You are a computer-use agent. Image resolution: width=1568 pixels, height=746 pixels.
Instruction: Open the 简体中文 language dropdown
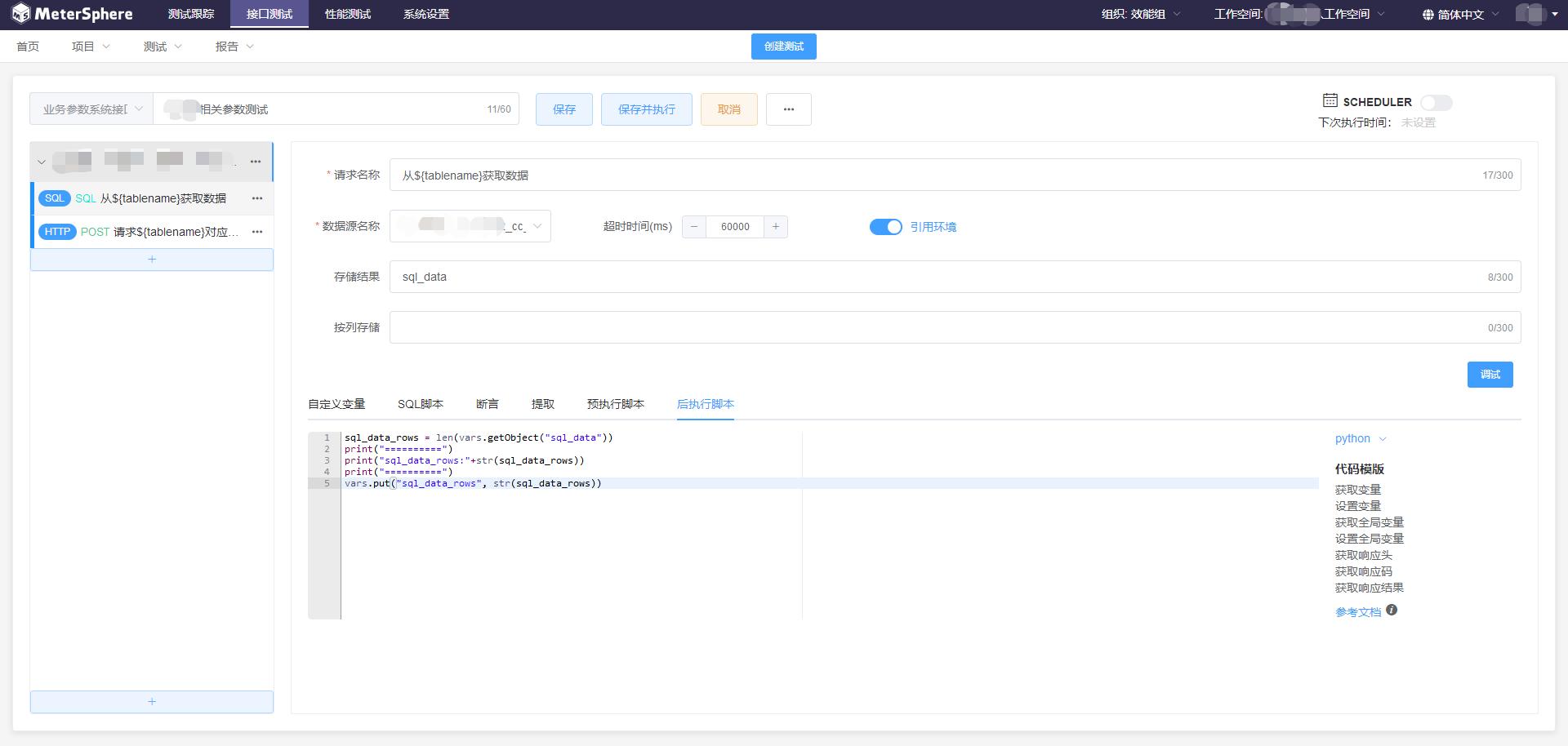pyautogui.click(x=1461, y=15)
